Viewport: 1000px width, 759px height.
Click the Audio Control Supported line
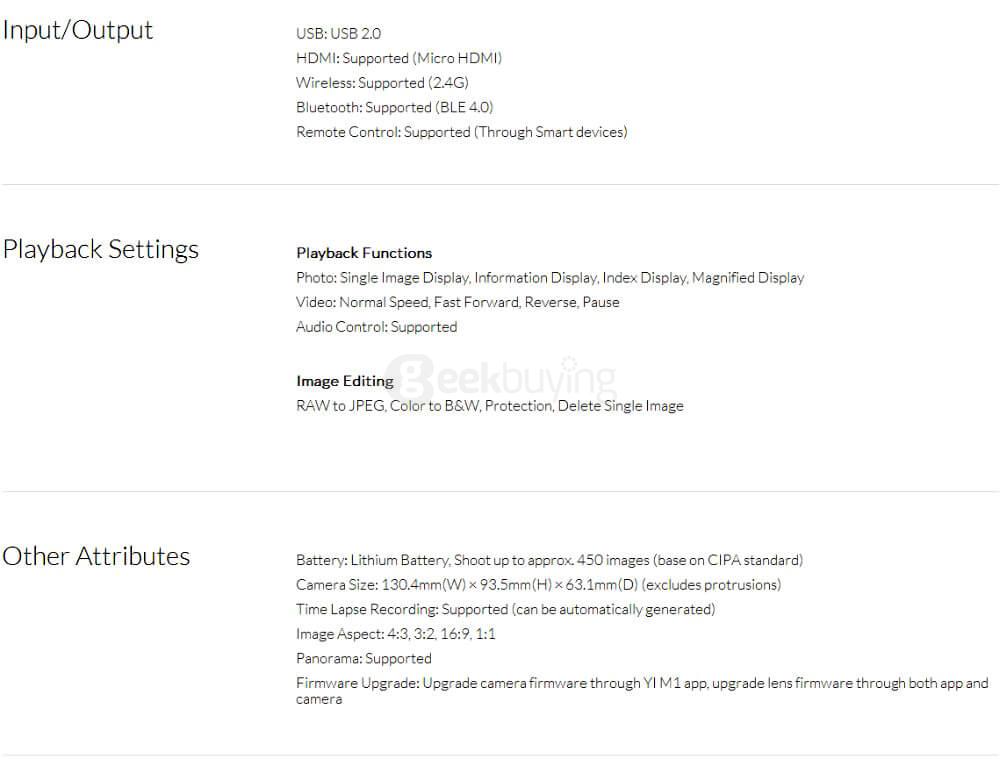(376, 327)
